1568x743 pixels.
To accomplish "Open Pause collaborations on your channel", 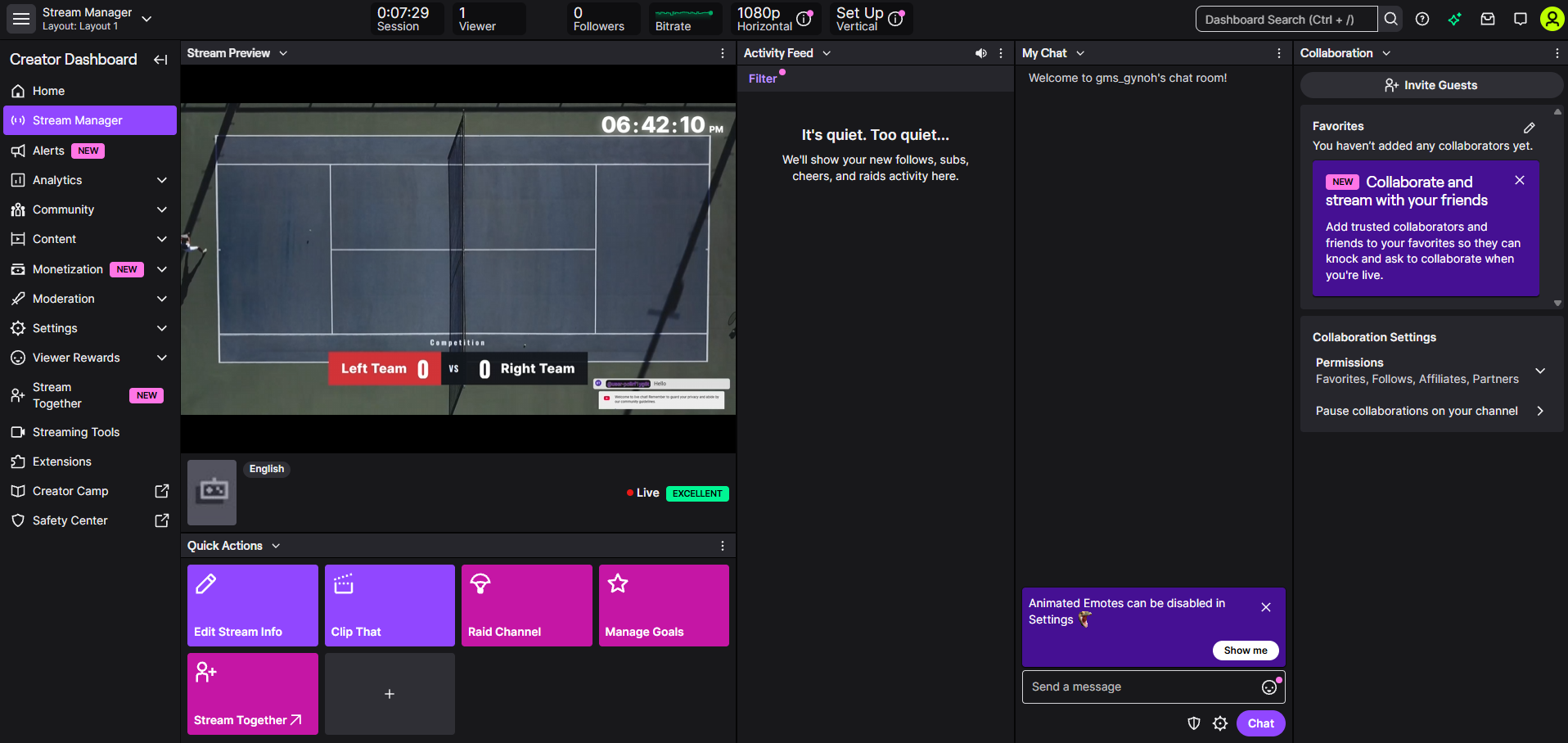I will (x=1431, y=411).
